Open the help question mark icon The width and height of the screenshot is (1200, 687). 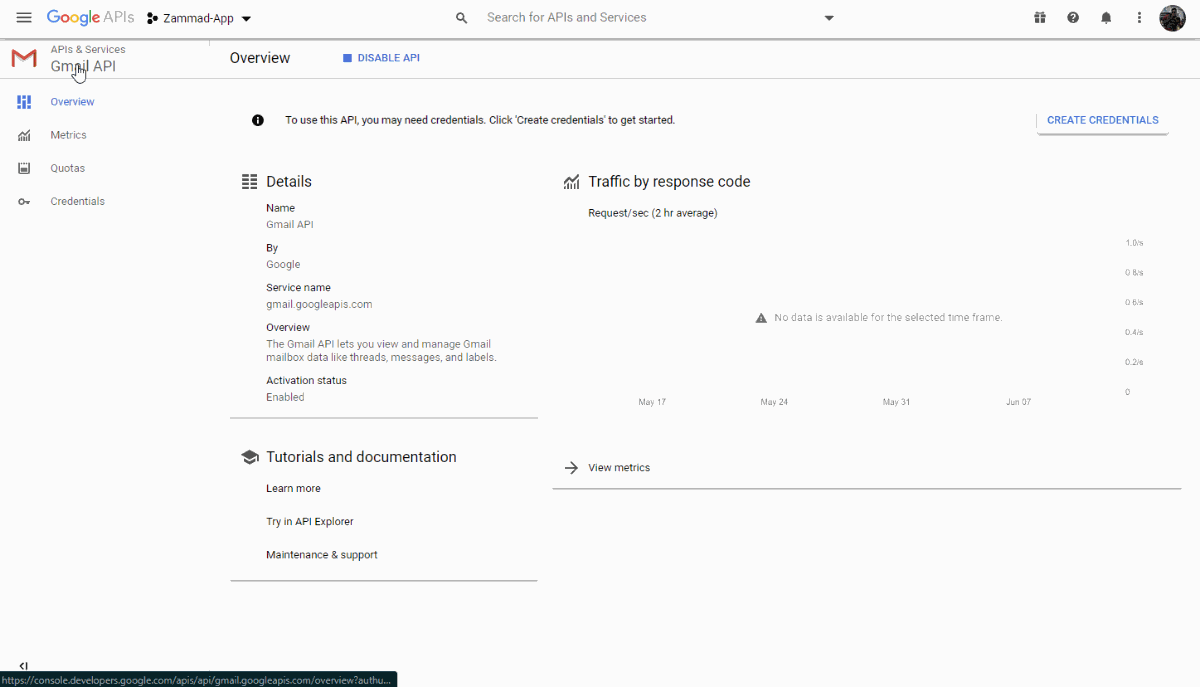click(x=1073, y=18)
